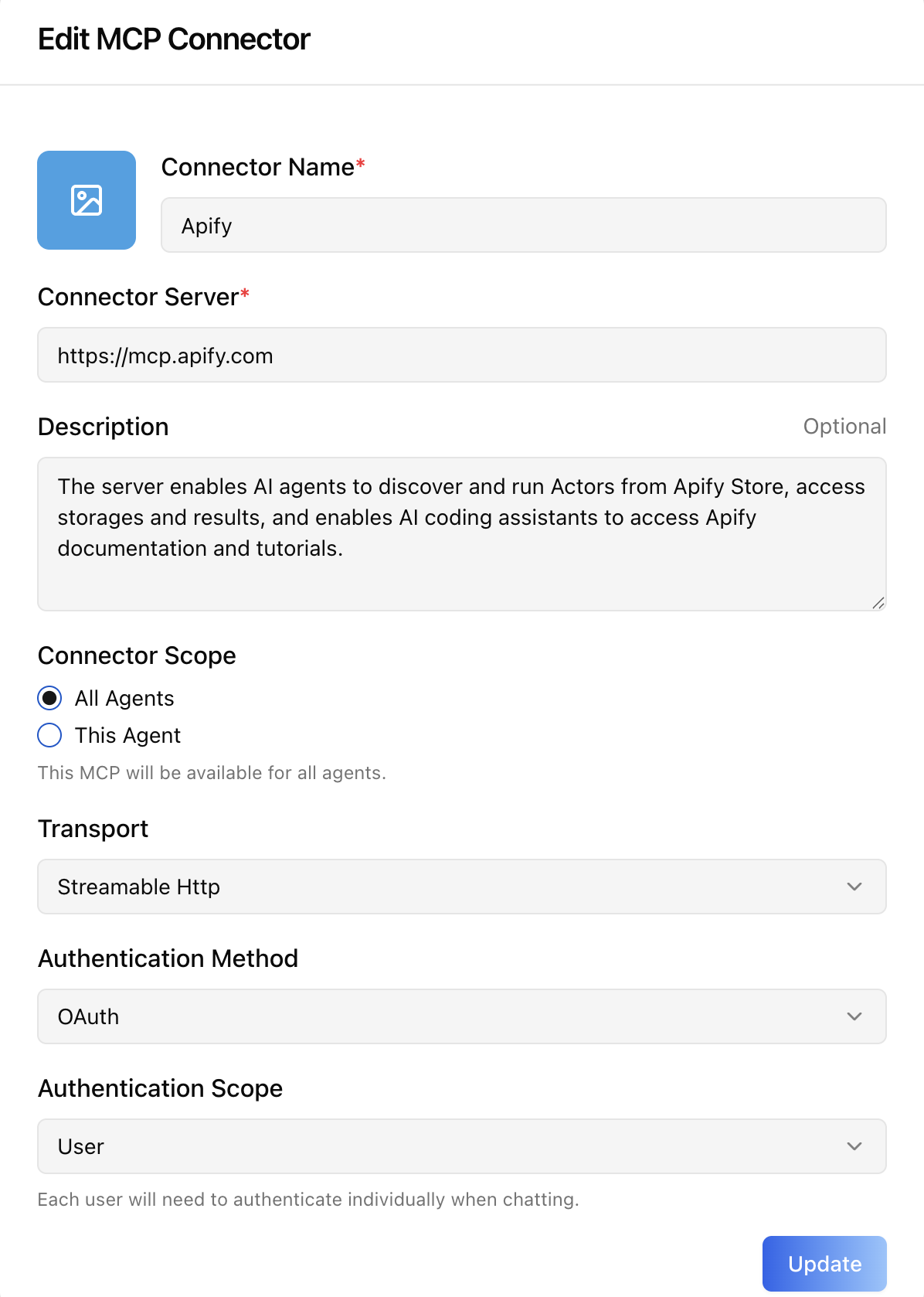Click inside the Description text area
Screen dimensions: 924x1297
point(462,534)
